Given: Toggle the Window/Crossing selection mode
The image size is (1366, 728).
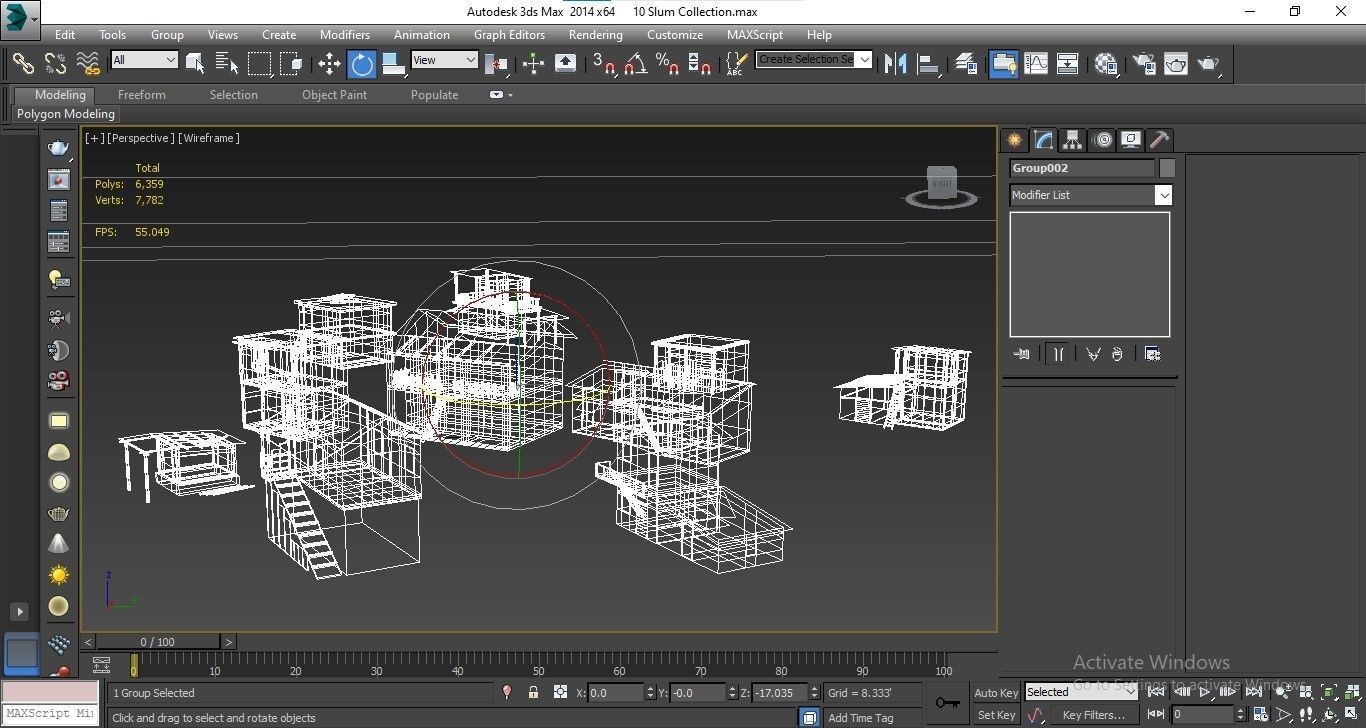Looking at the screenshot, I should pos(291,63).
